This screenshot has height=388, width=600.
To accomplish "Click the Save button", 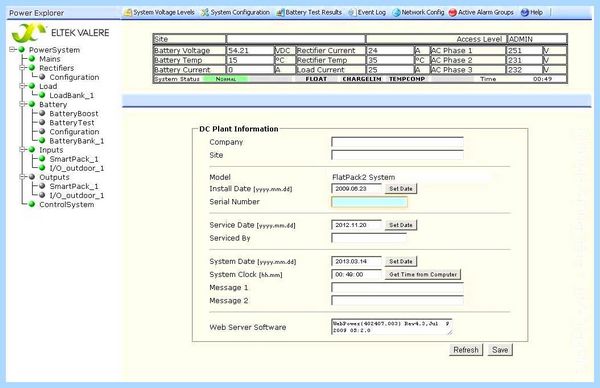I will pos(500,350).
